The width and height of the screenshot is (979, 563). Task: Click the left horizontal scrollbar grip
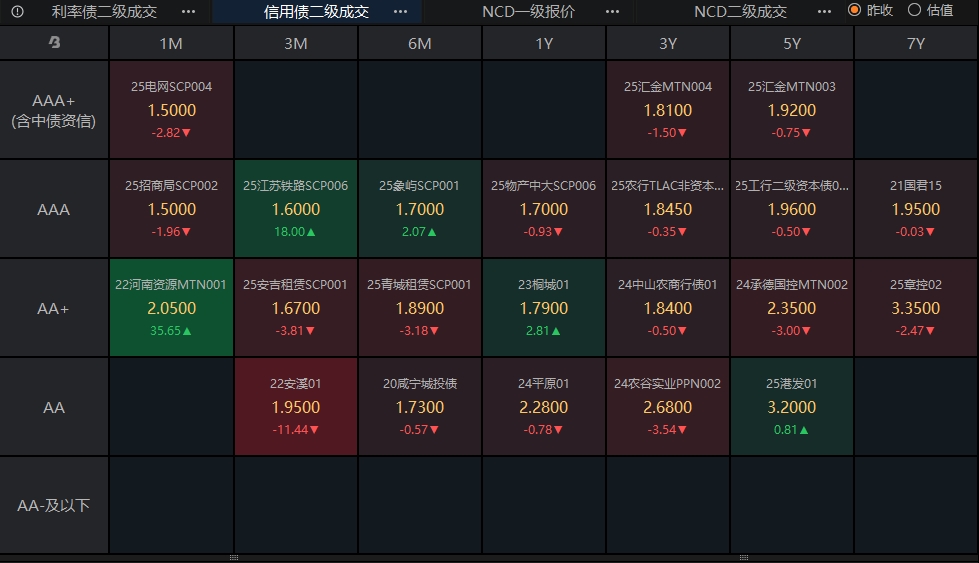click(x=234, y=557)
